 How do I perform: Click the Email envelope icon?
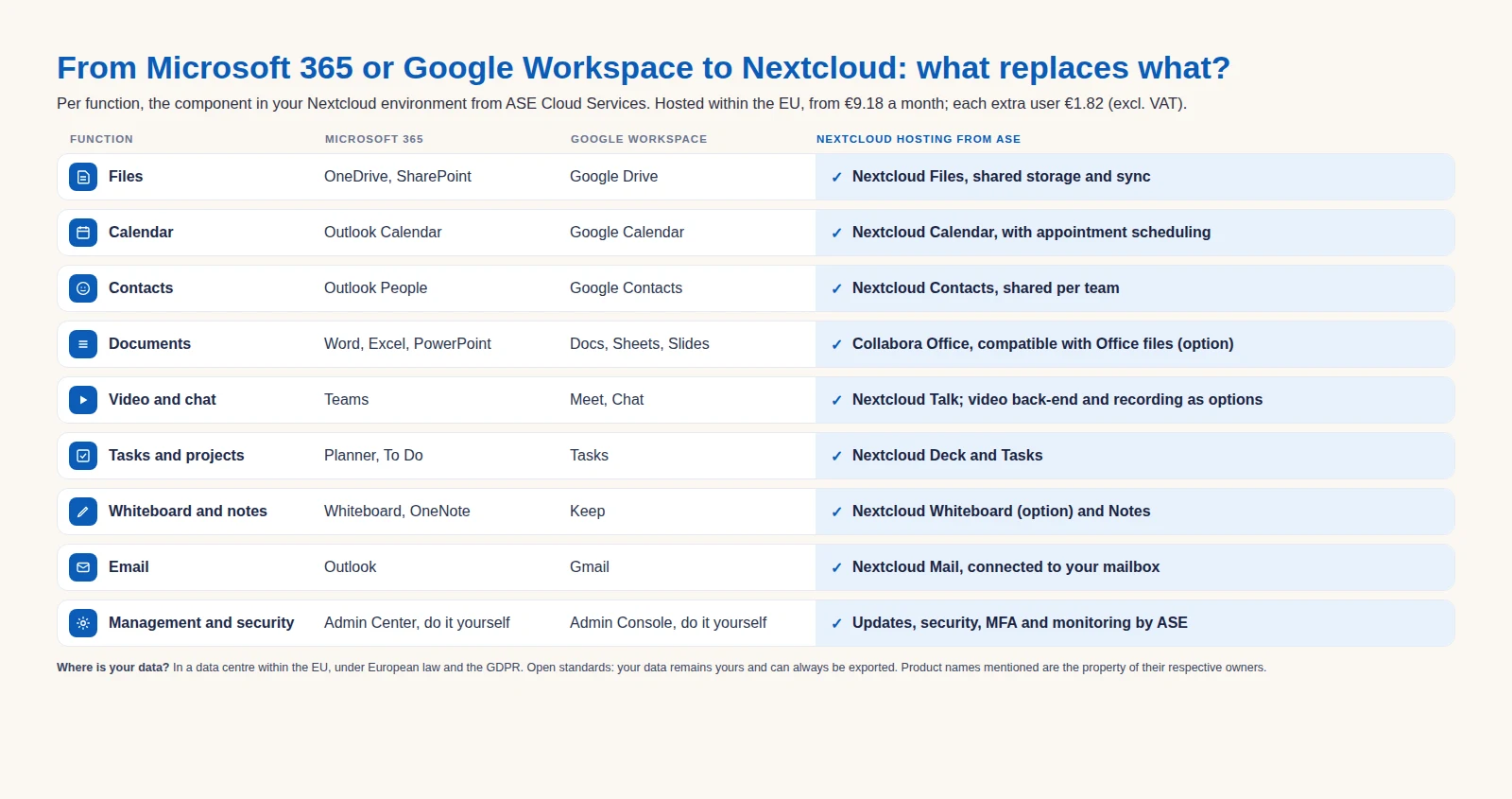click(x=83, y=567)
